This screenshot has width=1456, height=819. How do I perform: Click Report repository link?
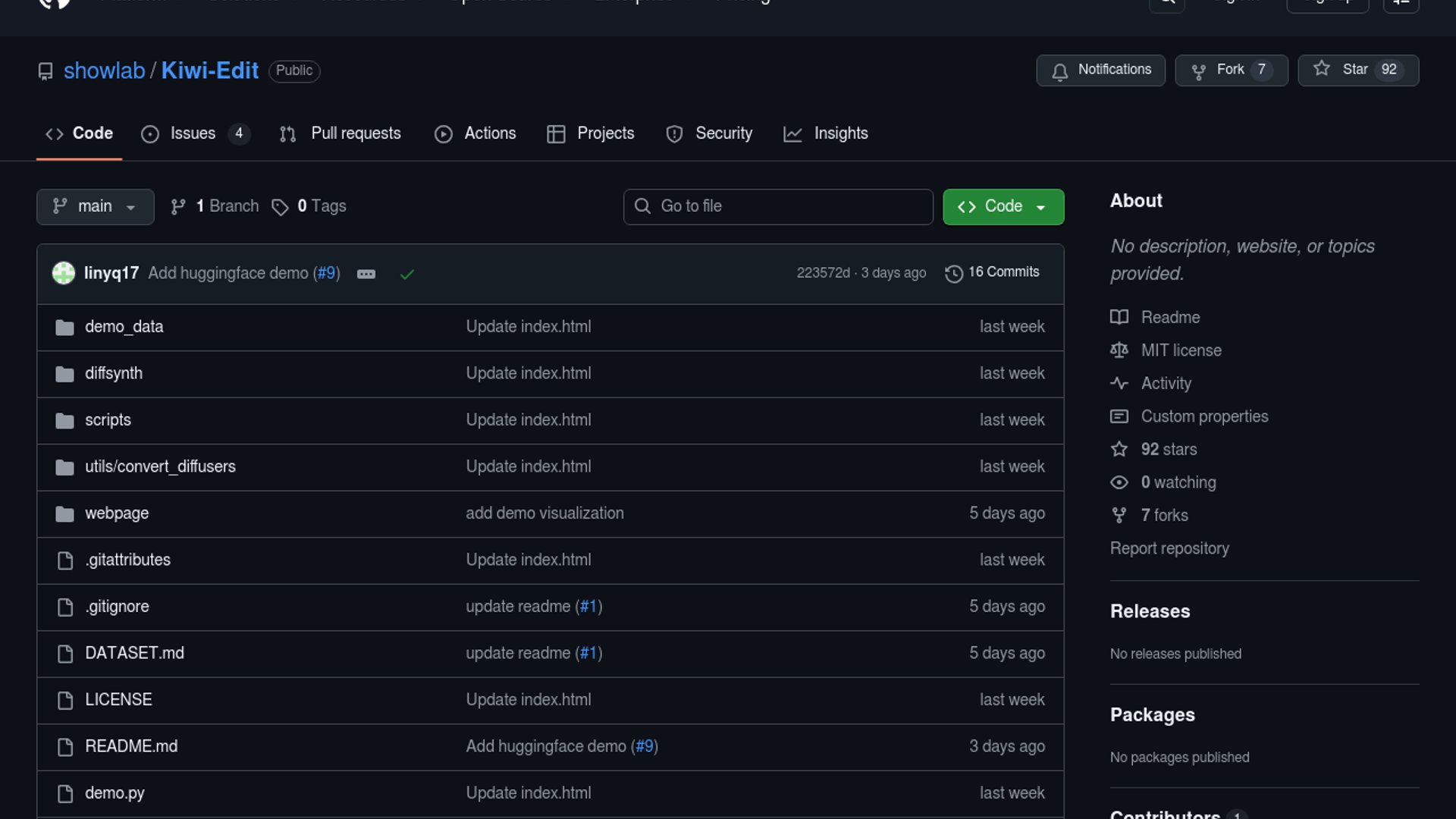point(1169,548)
